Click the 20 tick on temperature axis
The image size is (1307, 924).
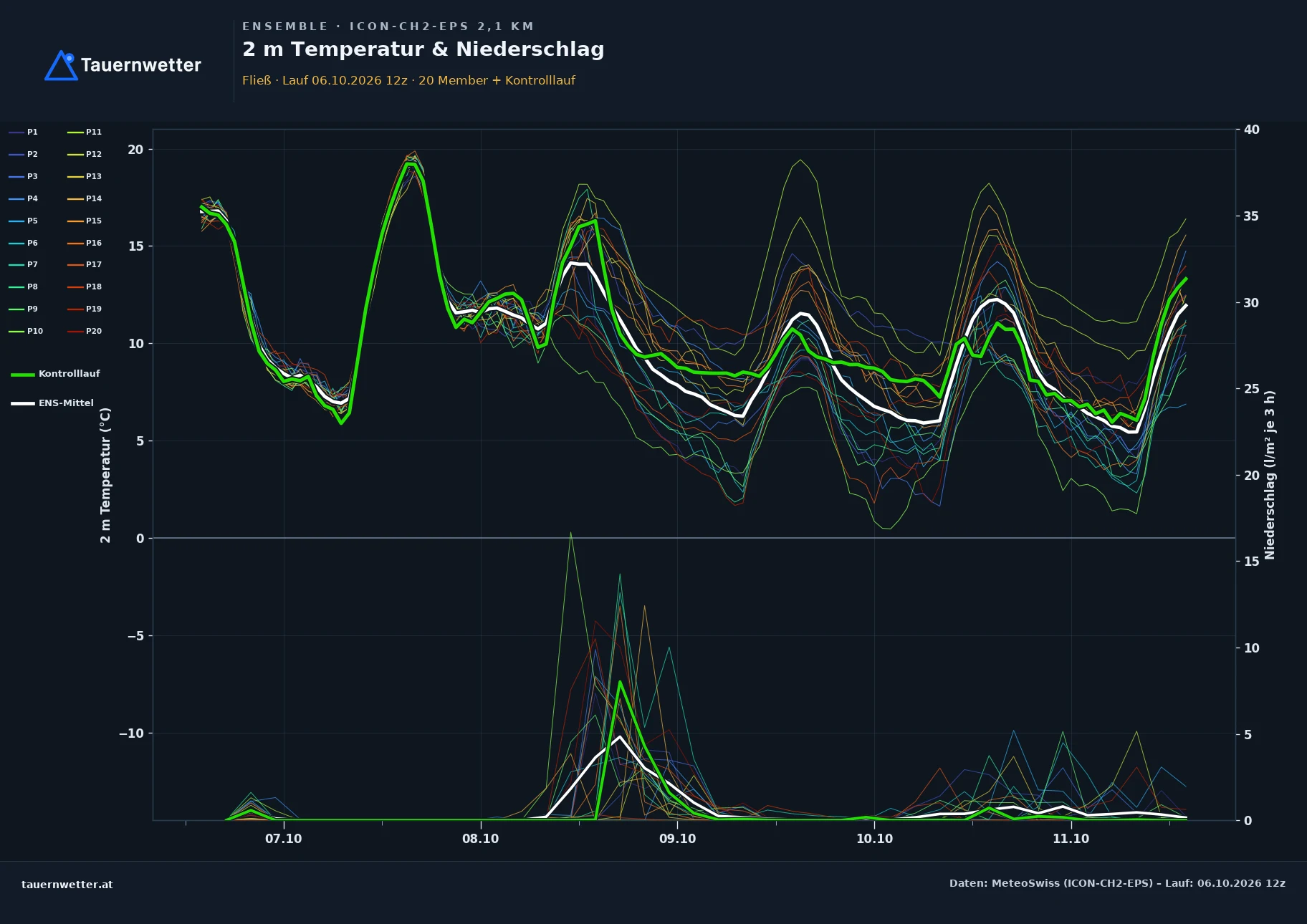pos(135,150)
